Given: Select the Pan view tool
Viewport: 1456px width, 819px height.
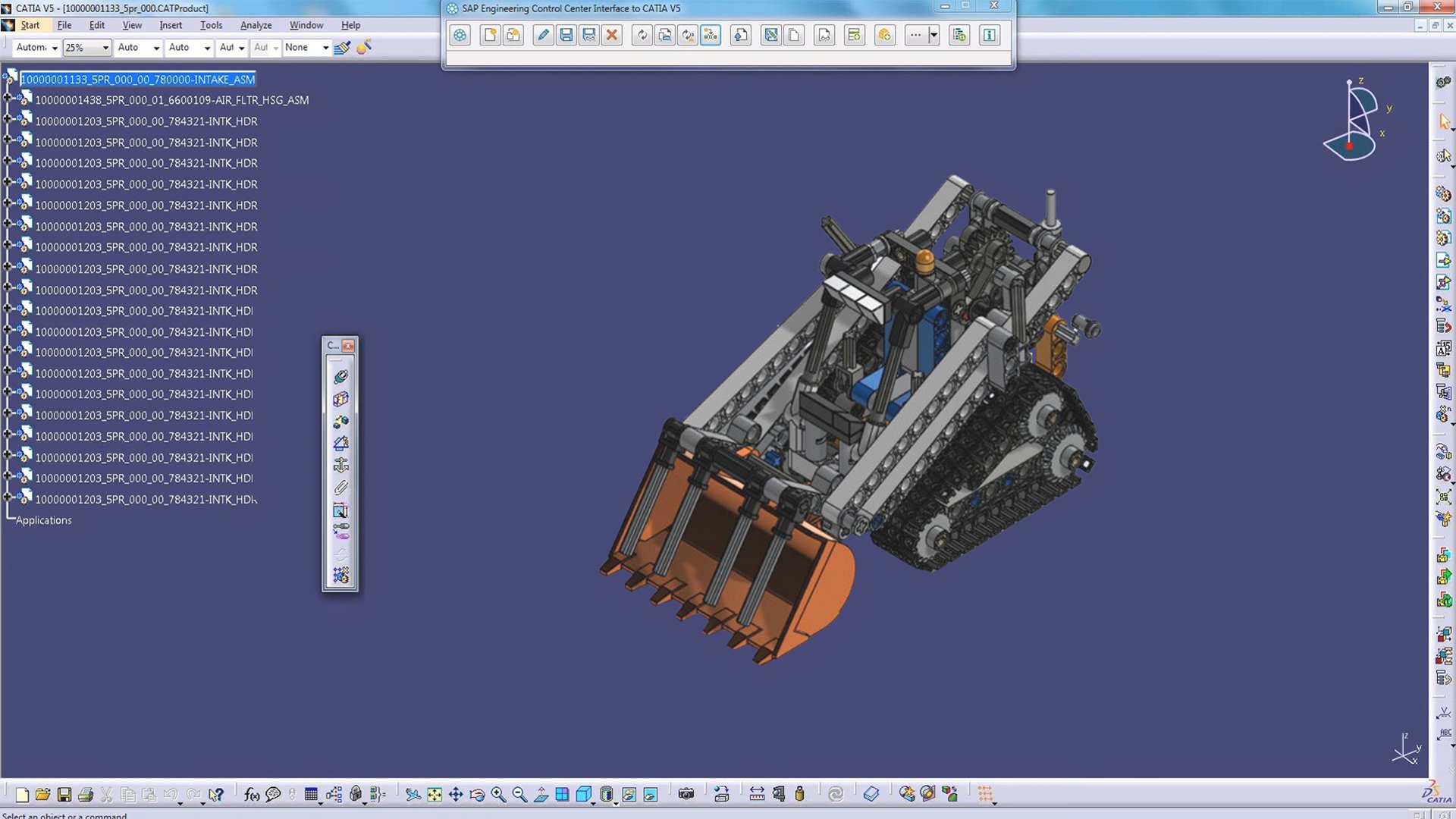Looking at the screenshot, I should (x=456, y=794).
